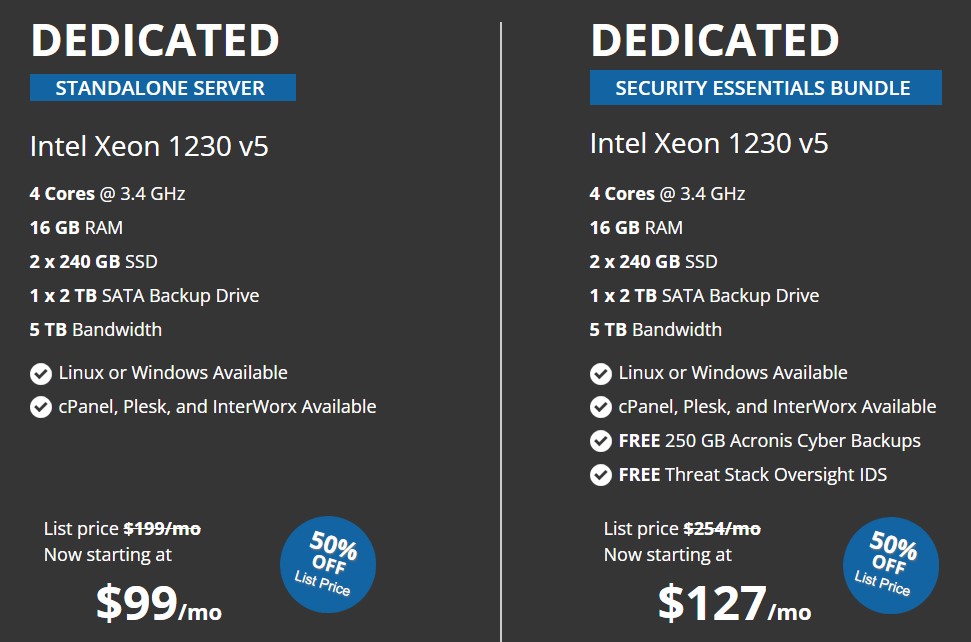The height and width of the screenshot is (642, 971).
Task: Click the 50% OFF badge near $127/mo
Action: click(x=890, y=564)
